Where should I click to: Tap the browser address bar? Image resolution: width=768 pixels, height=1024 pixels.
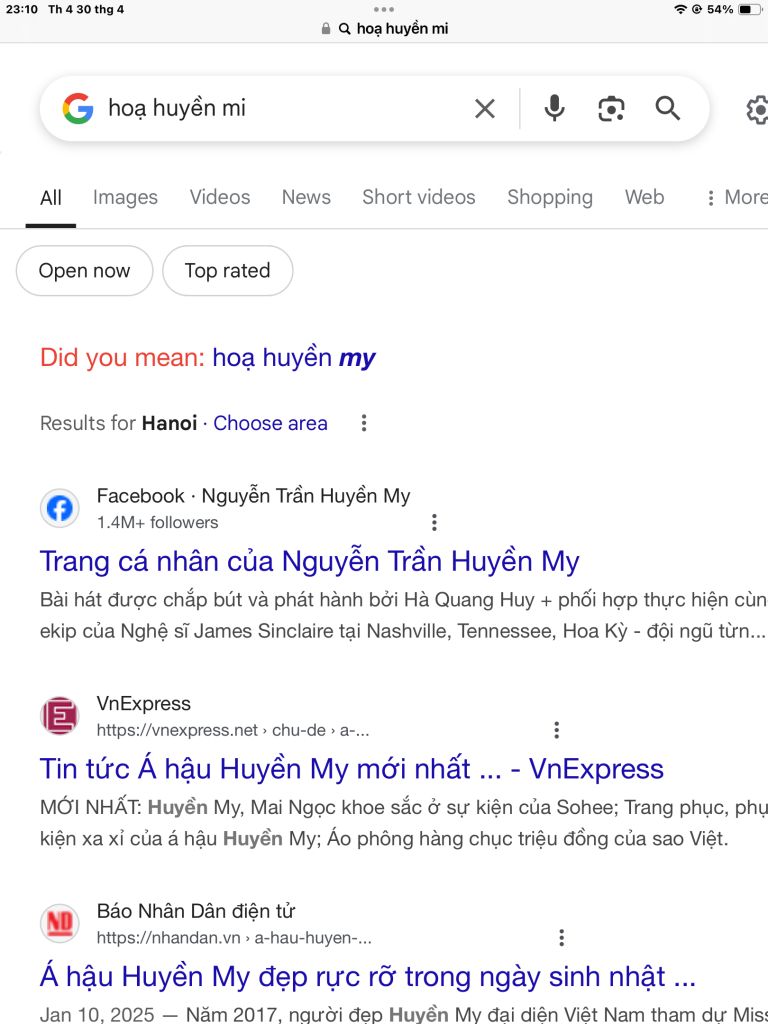pos(384,29)
